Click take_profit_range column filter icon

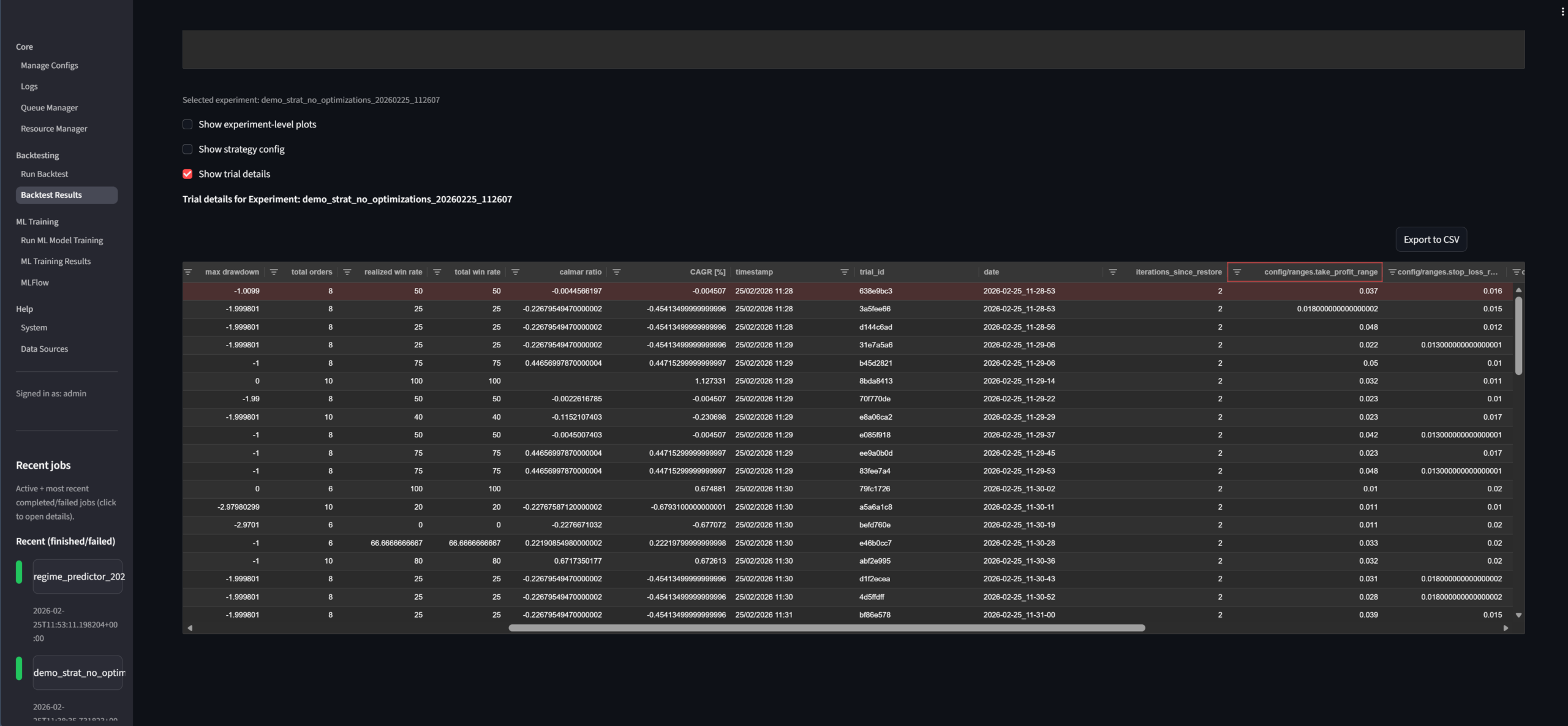click(x=1237, y=272)
